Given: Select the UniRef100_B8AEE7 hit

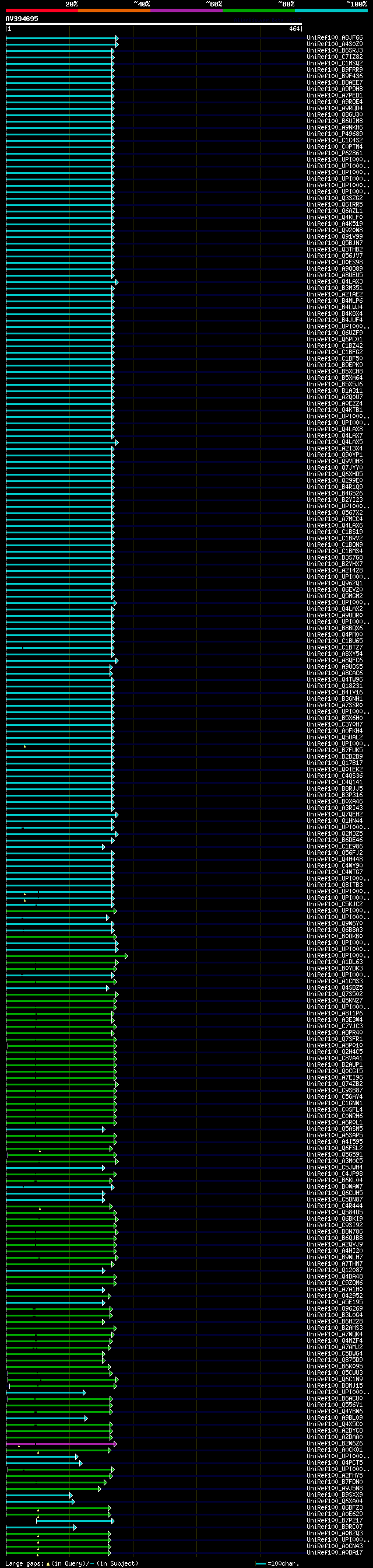Looking at the screenshot, I should pyautogui.click(x=335, y=82).
